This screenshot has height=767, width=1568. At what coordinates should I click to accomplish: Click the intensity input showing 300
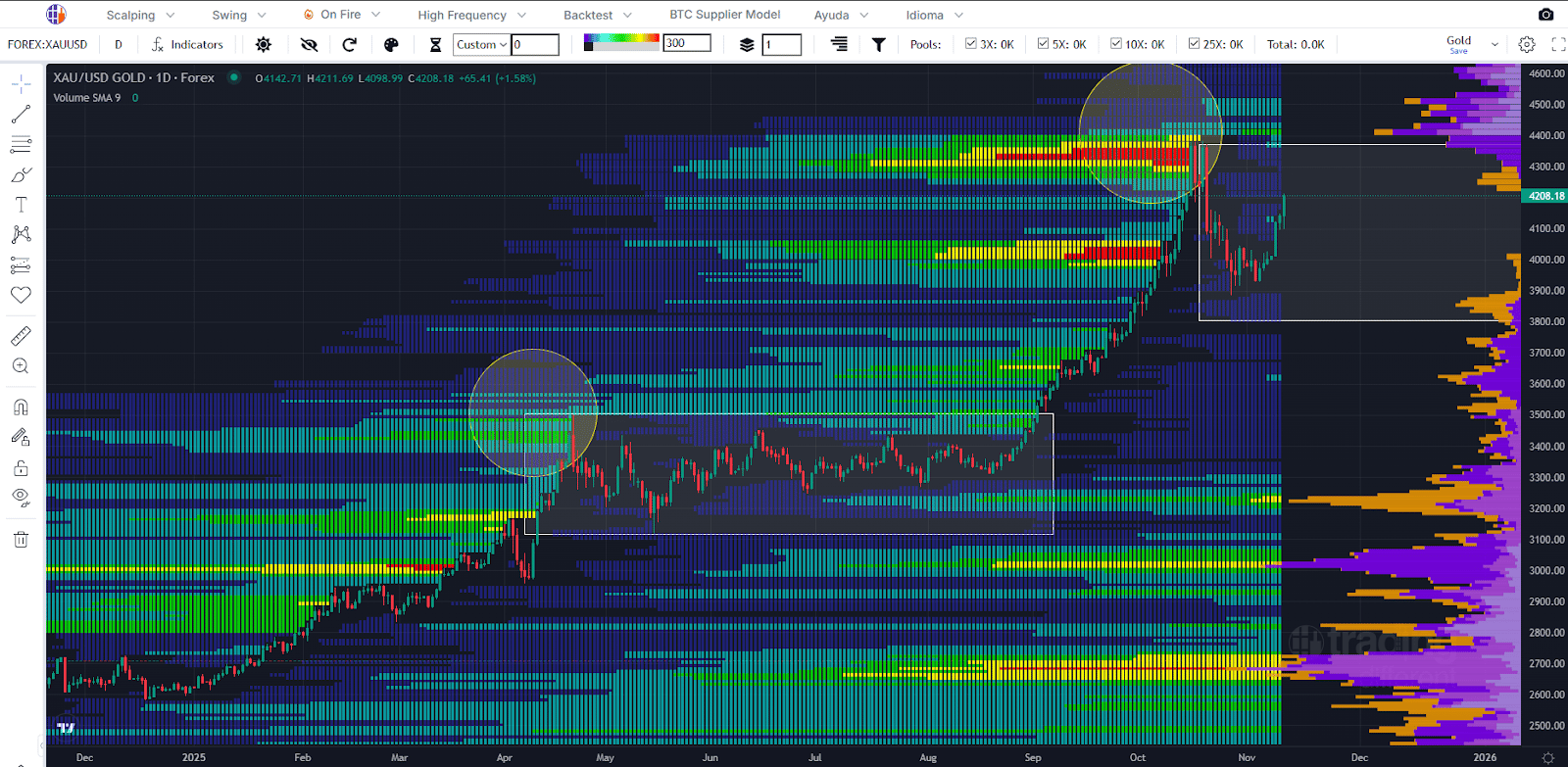(x=687, y=43)
